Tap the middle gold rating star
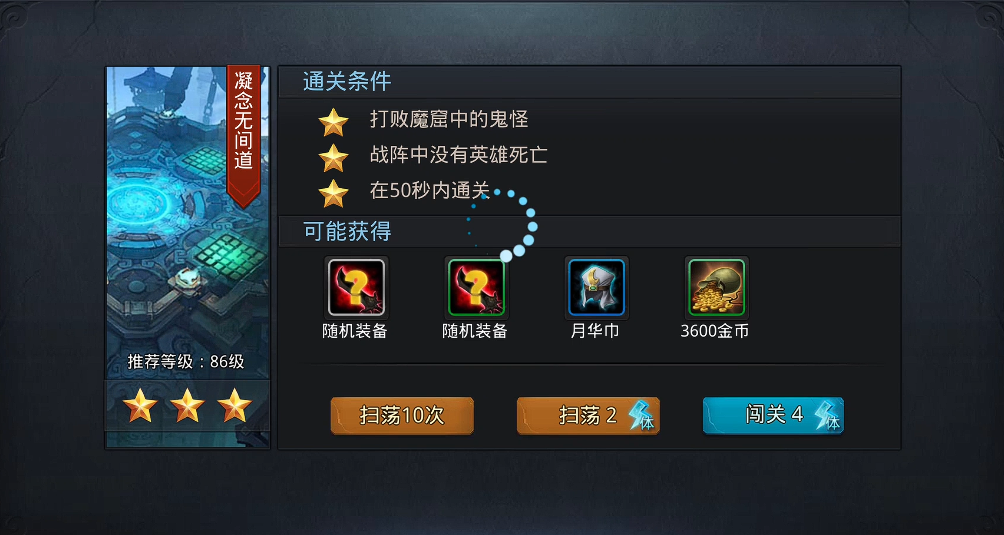 tap(188, 405)
